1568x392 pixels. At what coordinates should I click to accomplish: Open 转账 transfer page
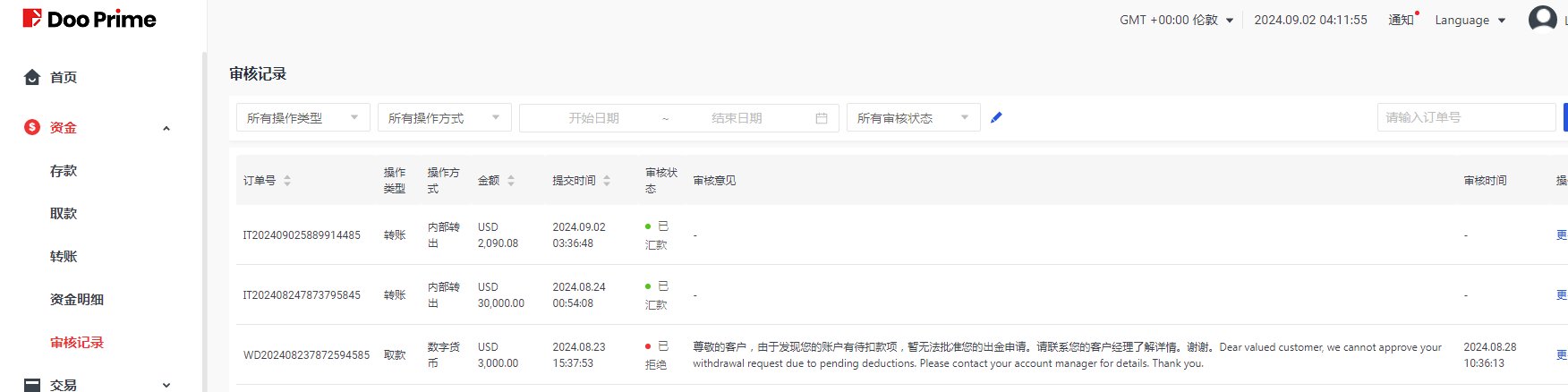click(64, 256)
